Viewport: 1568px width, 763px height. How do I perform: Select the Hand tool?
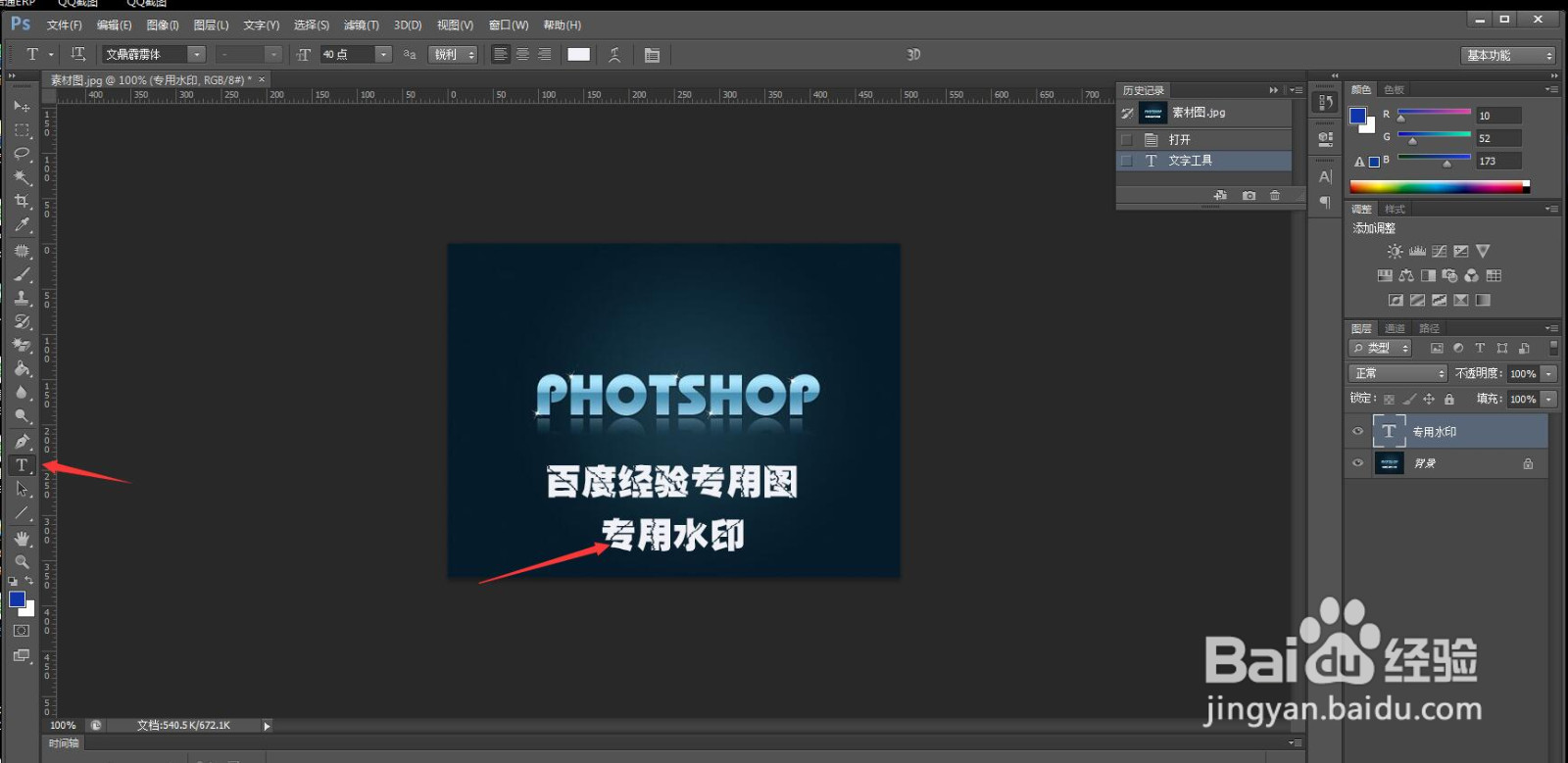tap(22, 538)
